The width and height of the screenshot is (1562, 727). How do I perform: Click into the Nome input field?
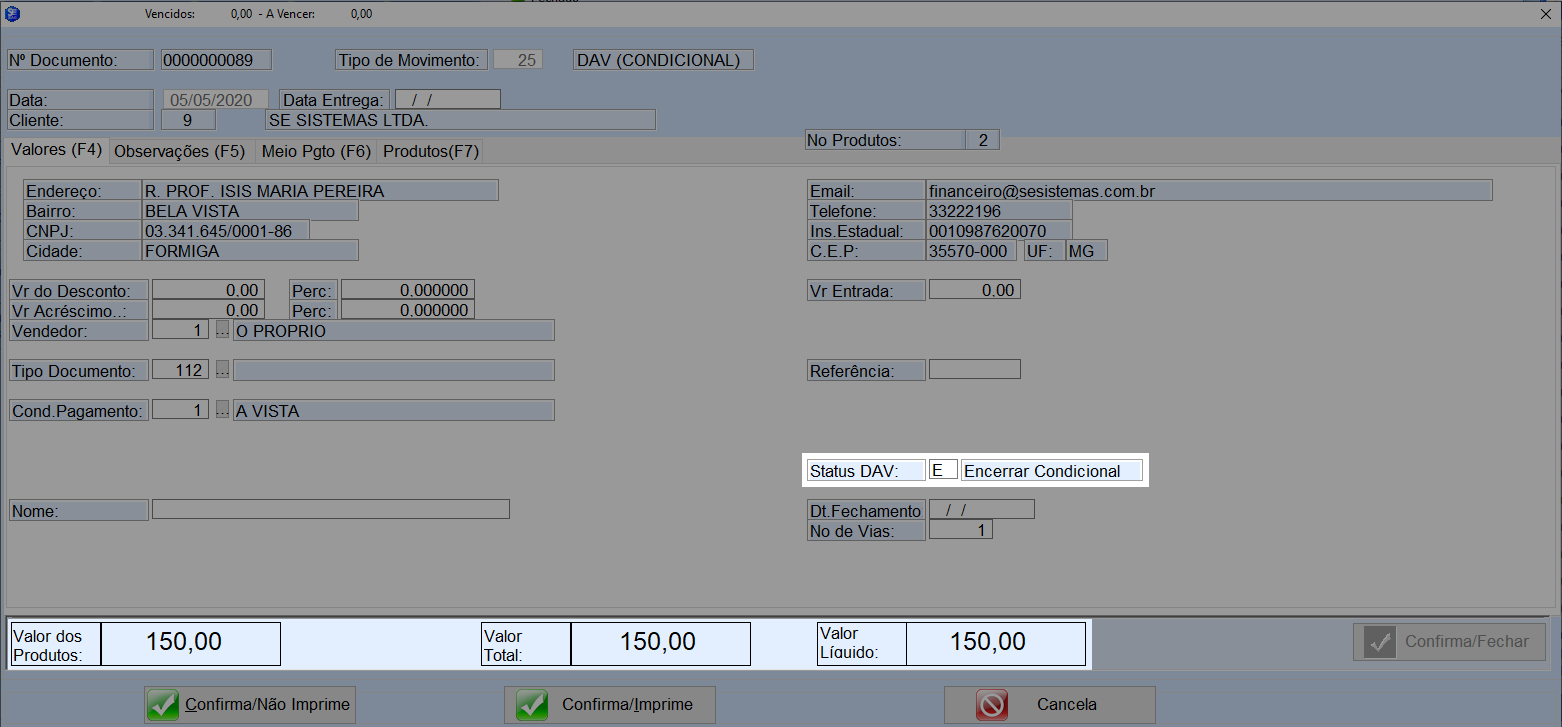click(x=330, y=509)
